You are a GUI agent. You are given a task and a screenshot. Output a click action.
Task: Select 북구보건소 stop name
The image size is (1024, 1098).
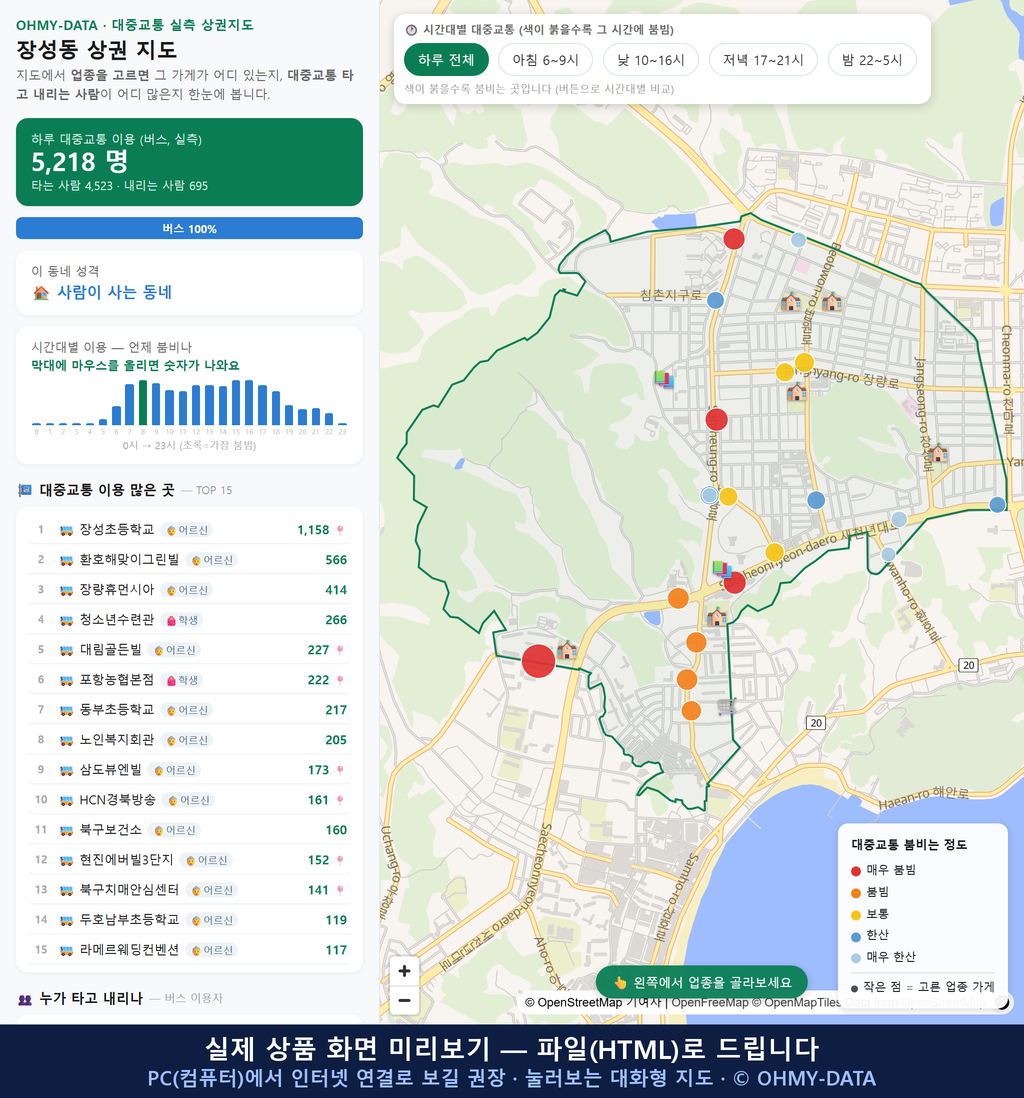coord(111,830)
